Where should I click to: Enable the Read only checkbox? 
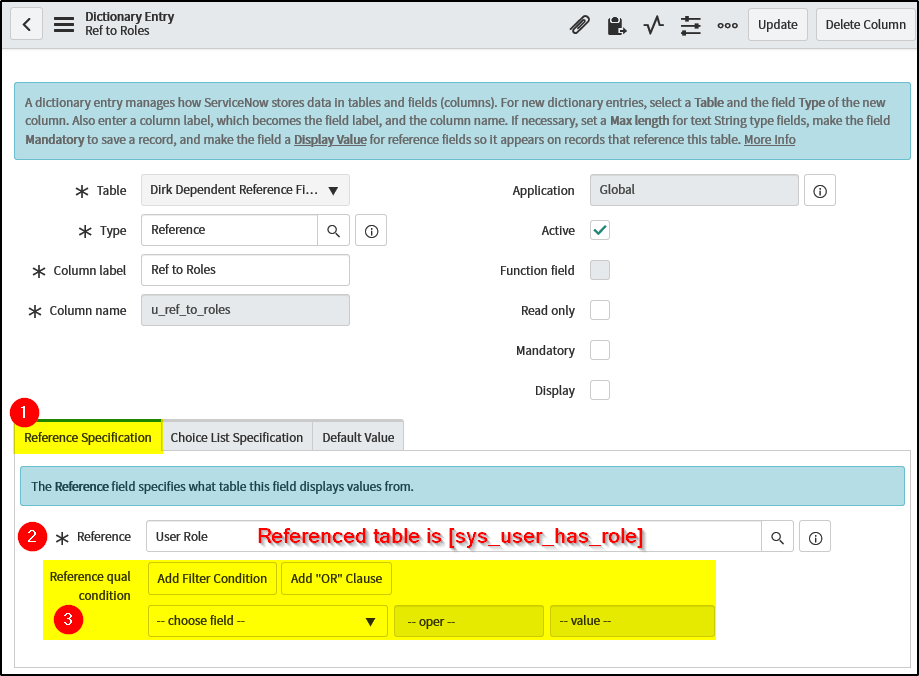[600, 310]
